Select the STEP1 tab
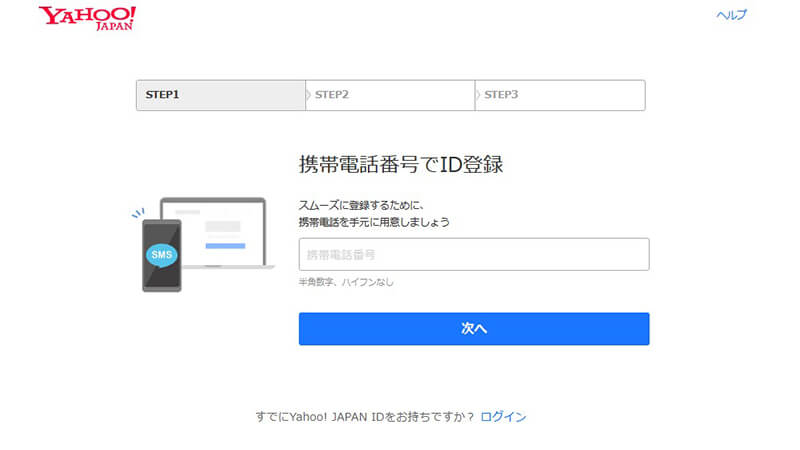Viewport: 800px width, 450px height. point(221,95)
